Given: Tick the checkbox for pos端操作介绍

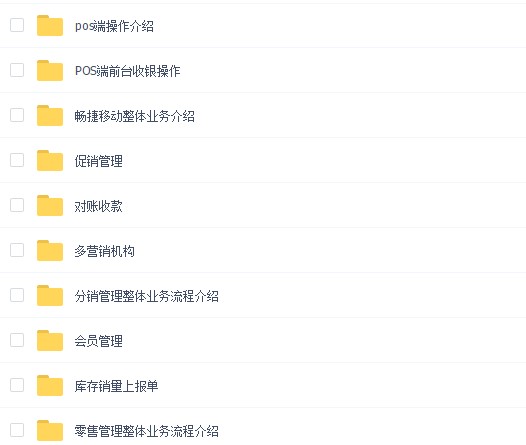Looking at the screenshot, I should [x=17, y=25].
